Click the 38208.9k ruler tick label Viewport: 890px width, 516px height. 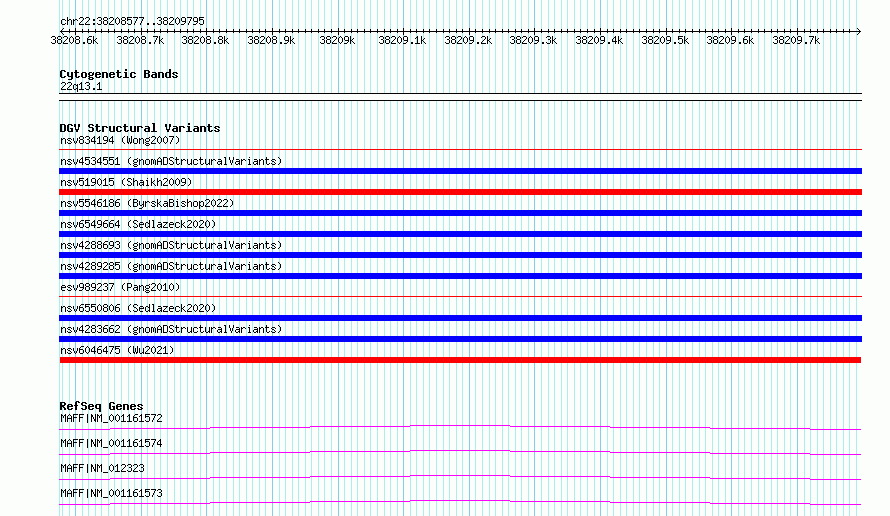point(271,40)
